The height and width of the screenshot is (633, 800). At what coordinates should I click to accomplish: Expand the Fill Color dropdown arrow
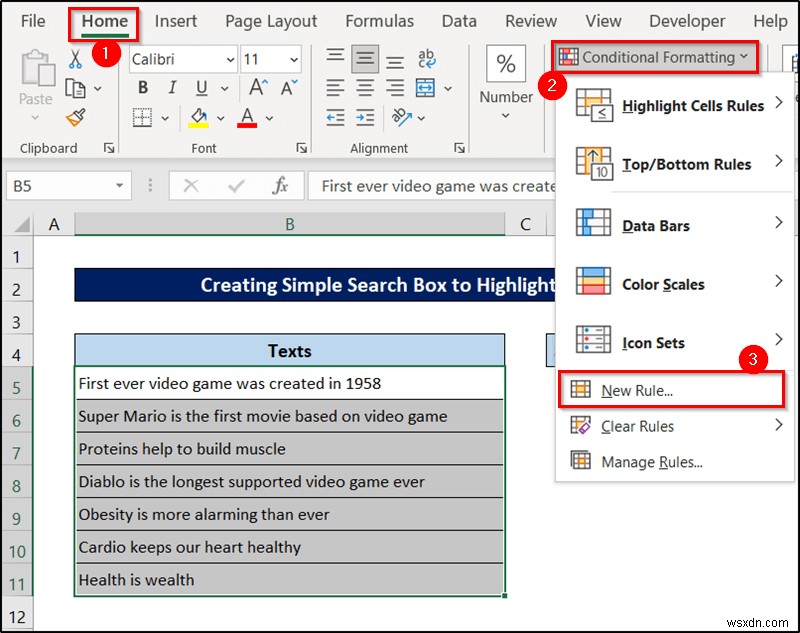pyautogui.click(x=221, y=117)
